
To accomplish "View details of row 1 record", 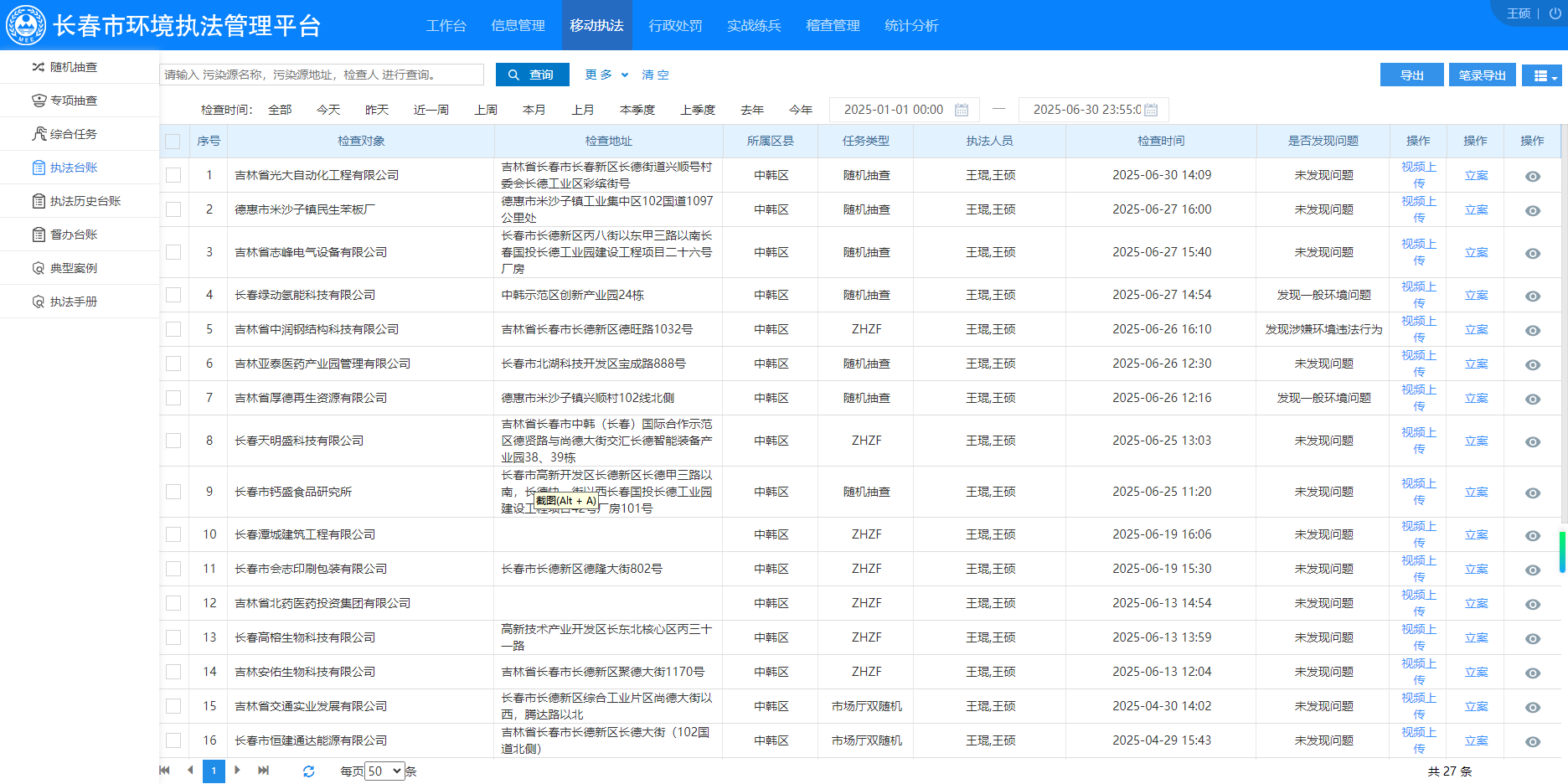I will [1532, 176].
